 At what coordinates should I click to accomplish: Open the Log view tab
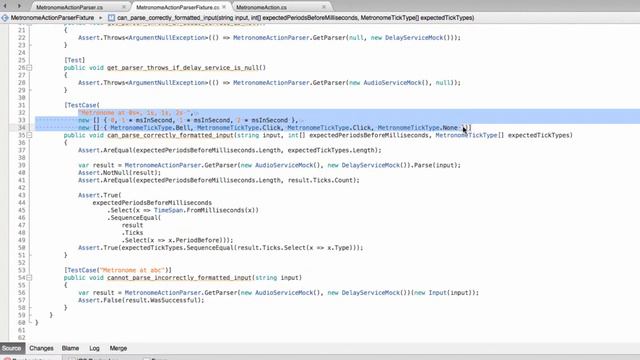(94, 348)
